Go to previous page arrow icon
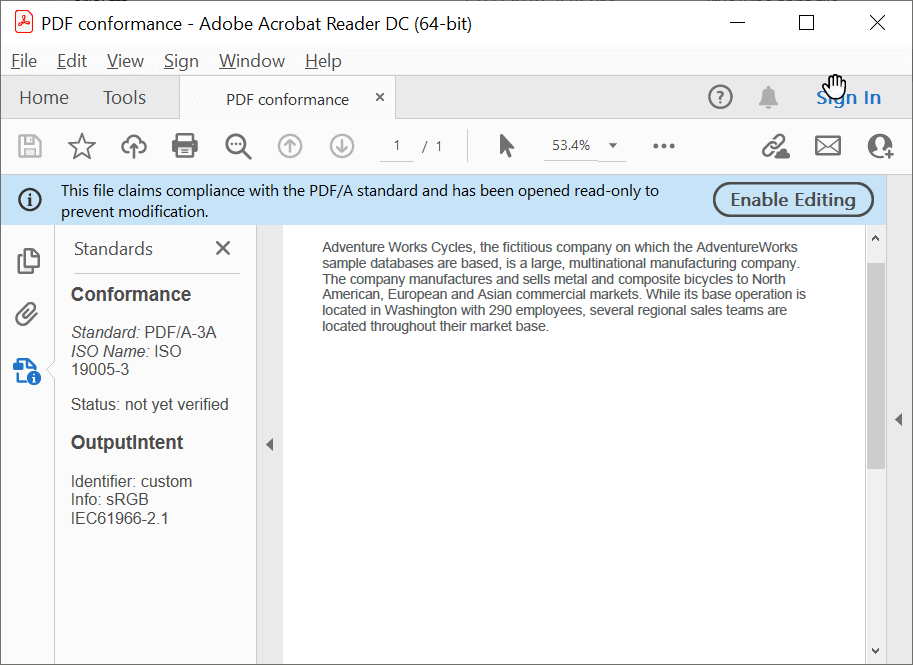 [x=290, y=146]
